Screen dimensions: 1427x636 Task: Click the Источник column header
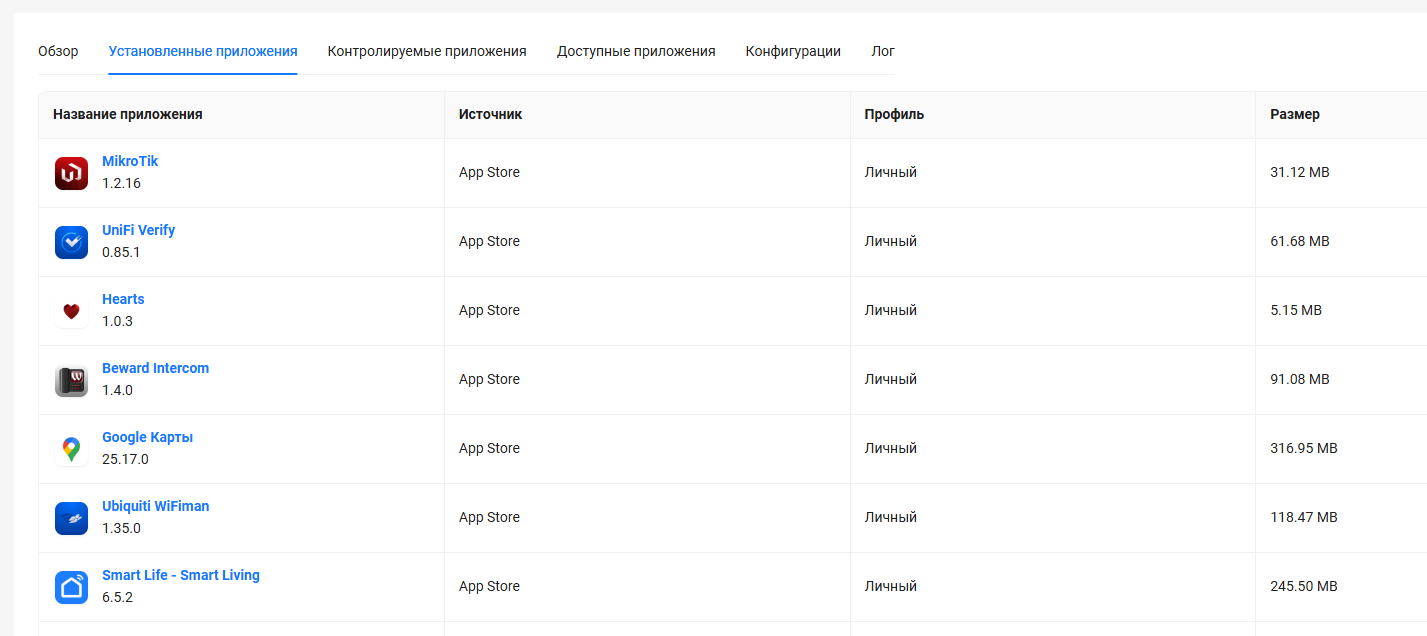tap(490, 114)
